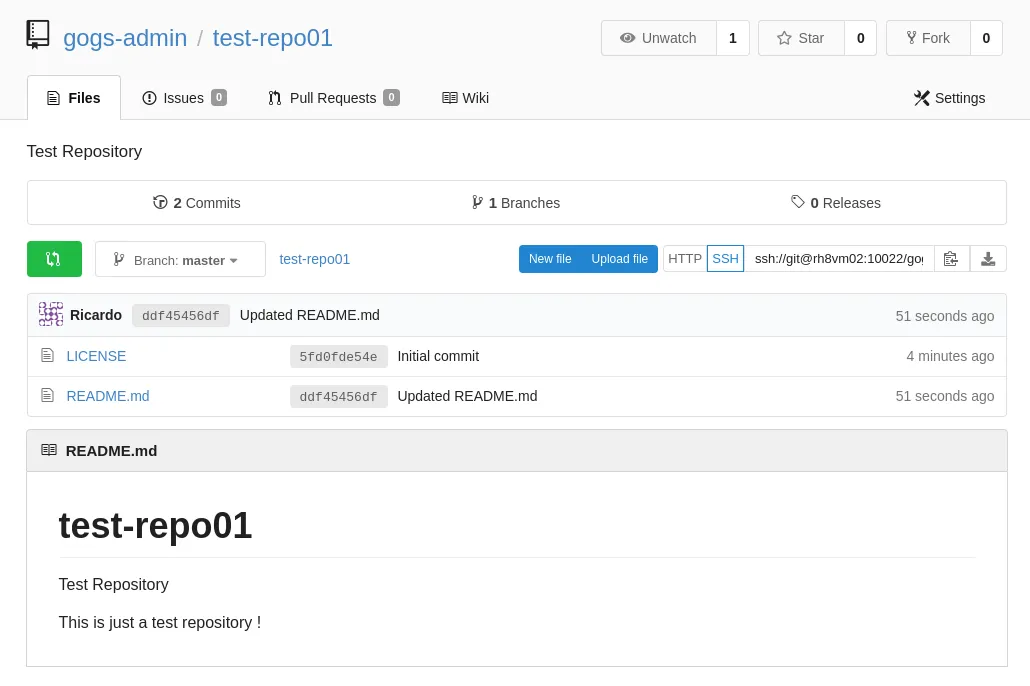
Task: Switch clone protocol to HTTP
Action: coord(685,258)
